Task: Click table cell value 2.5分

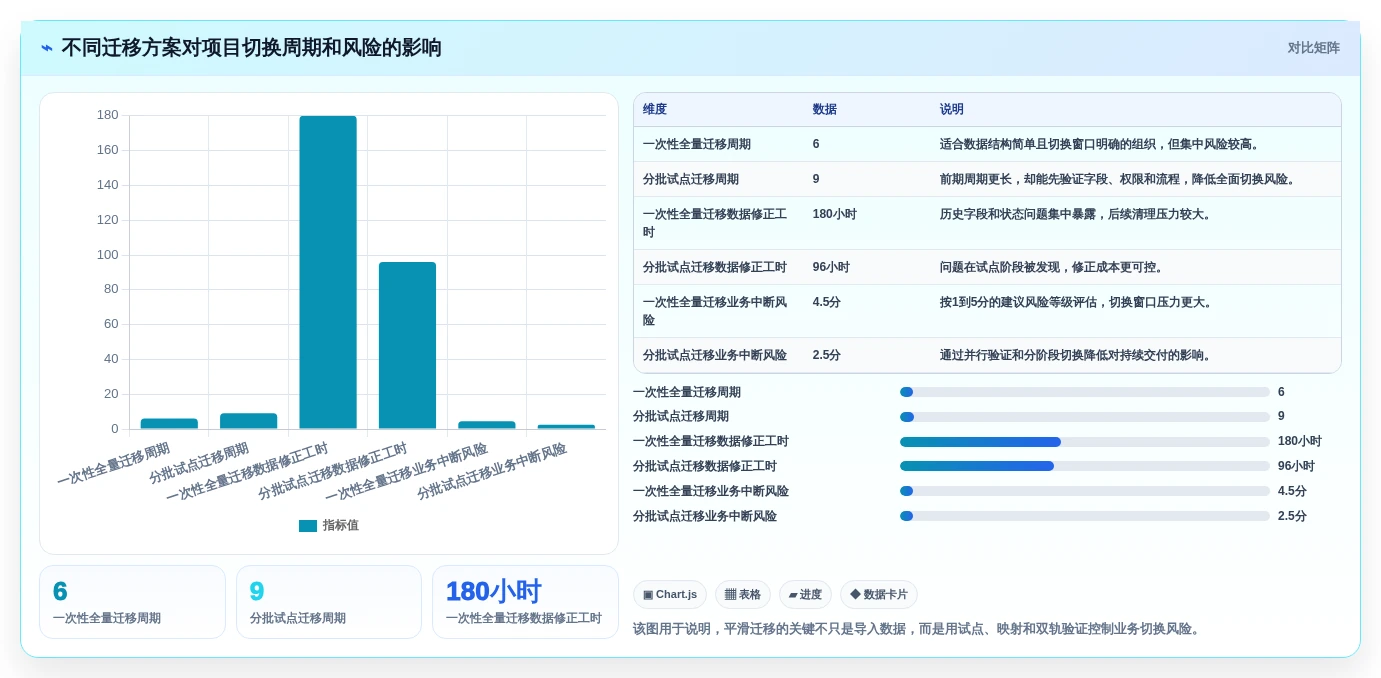Action: 827,356
